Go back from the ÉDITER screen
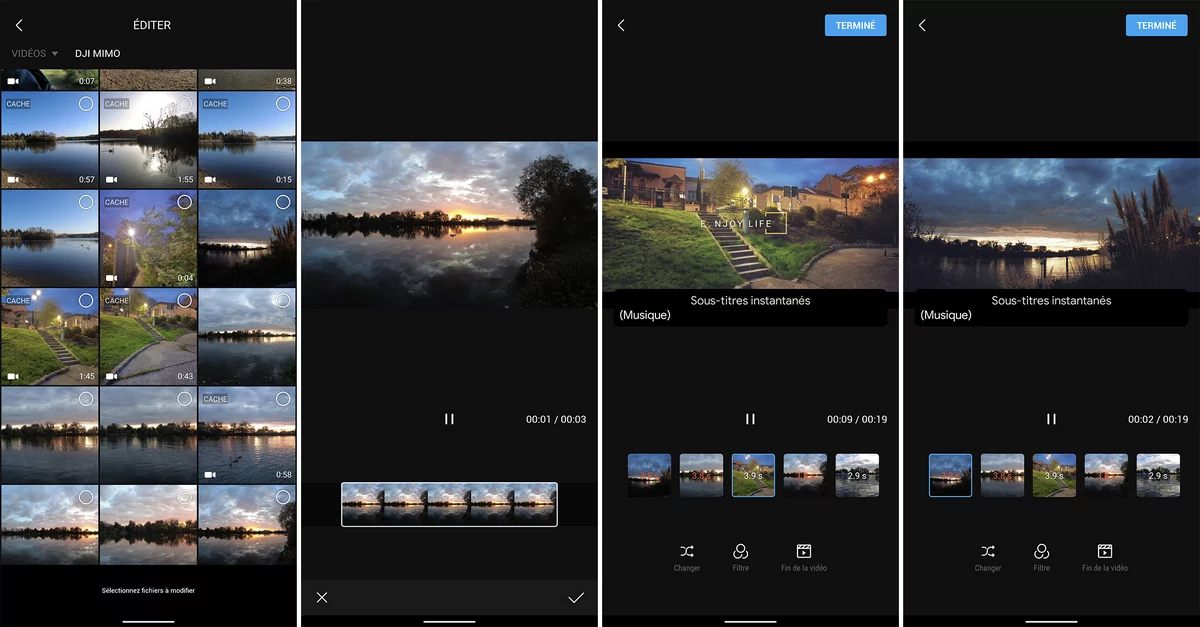This screenshot has width=1200, height=627. point(19,25)
